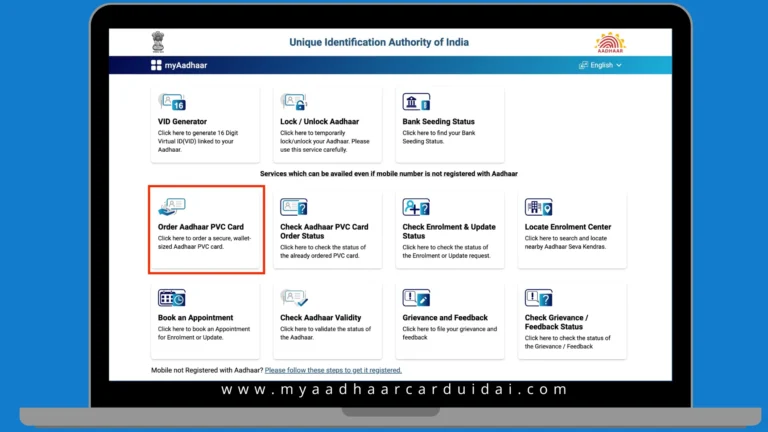Follow 'Please follow these steps to get it registered' link
Screen dimensions: 768x432
coord(333,370)
